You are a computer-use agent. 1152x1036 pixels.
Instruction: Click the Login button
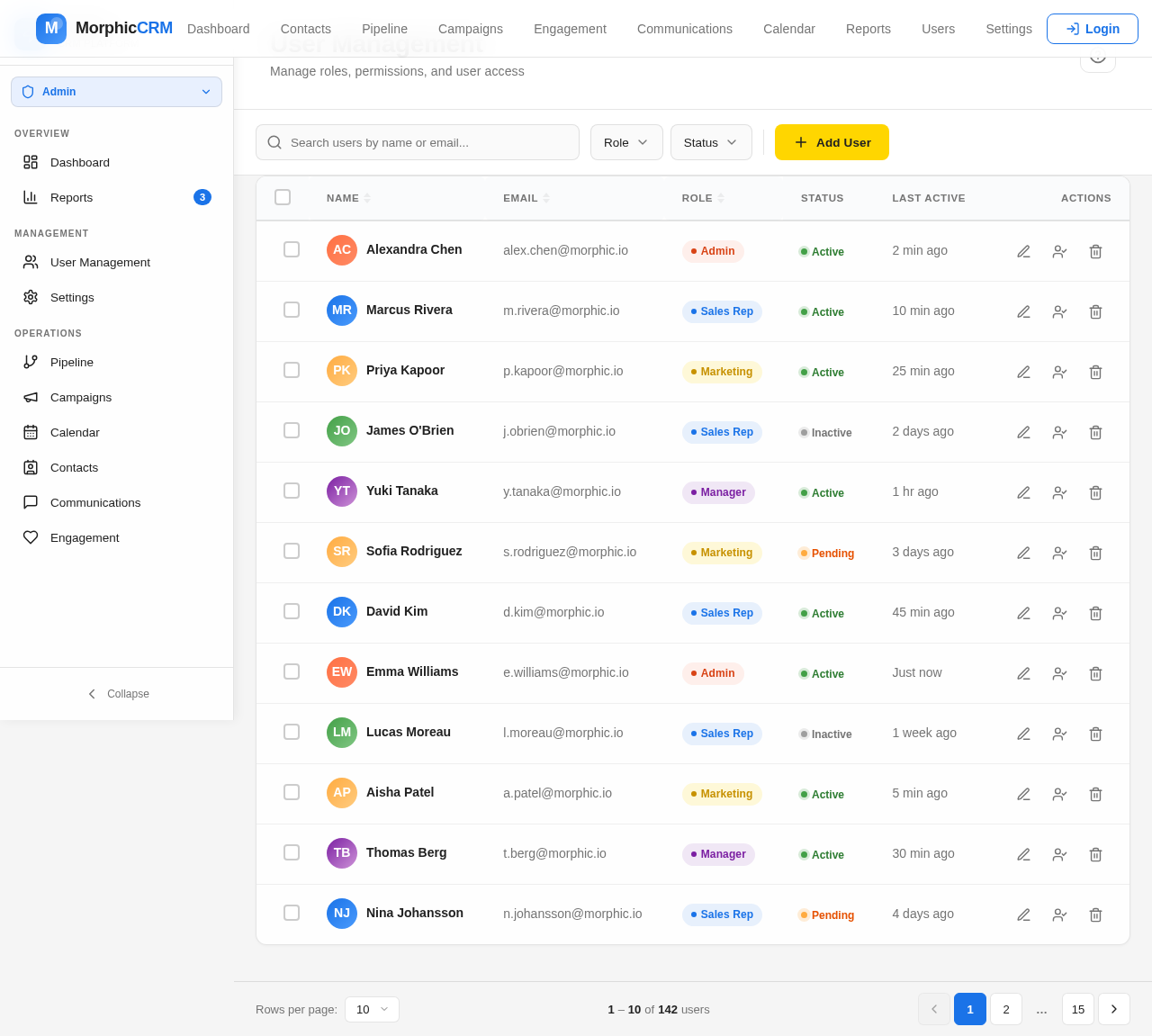click(1093, 29)
